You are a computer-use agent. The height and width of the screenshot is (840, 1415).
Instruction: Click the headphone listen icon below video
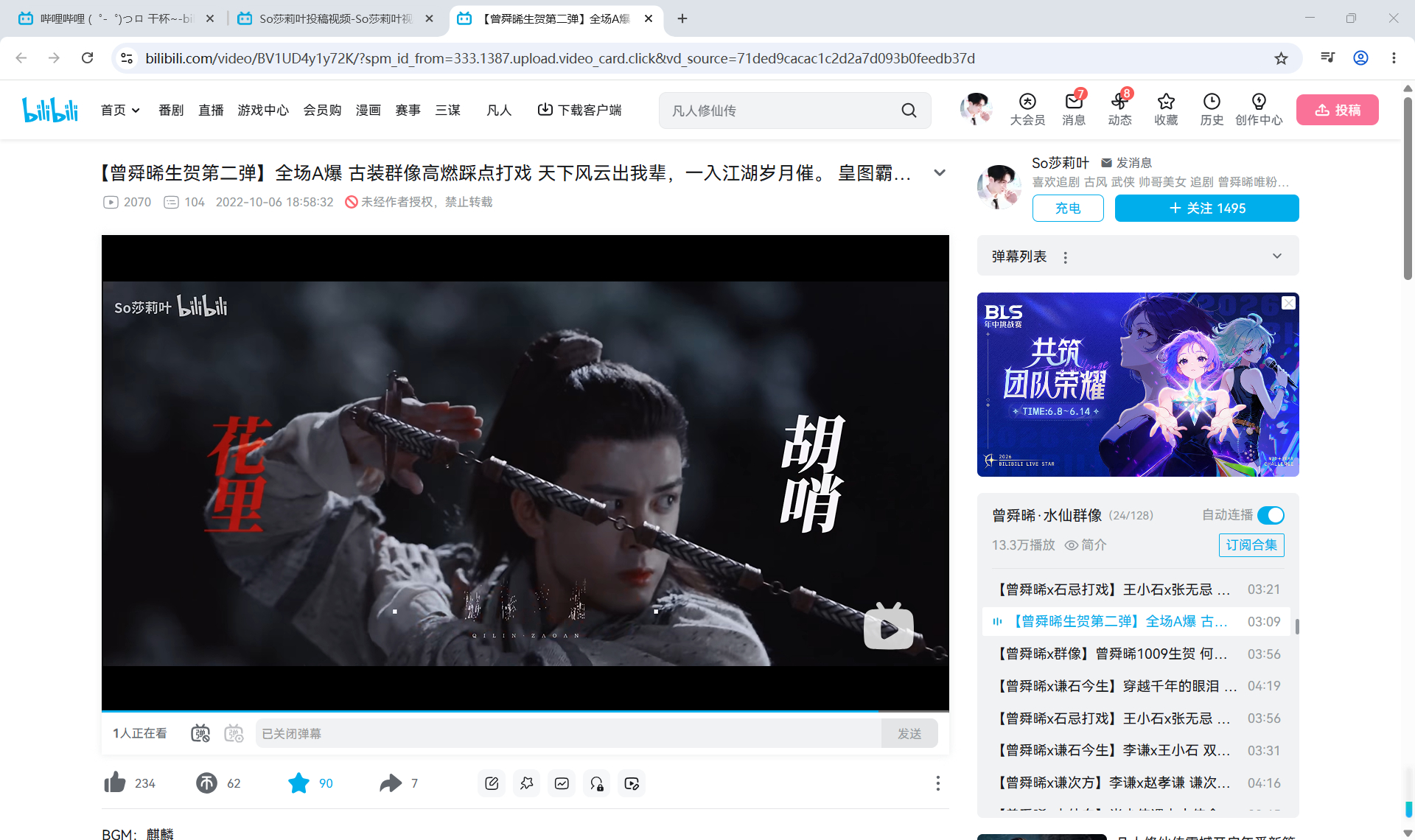pos(597,783)
